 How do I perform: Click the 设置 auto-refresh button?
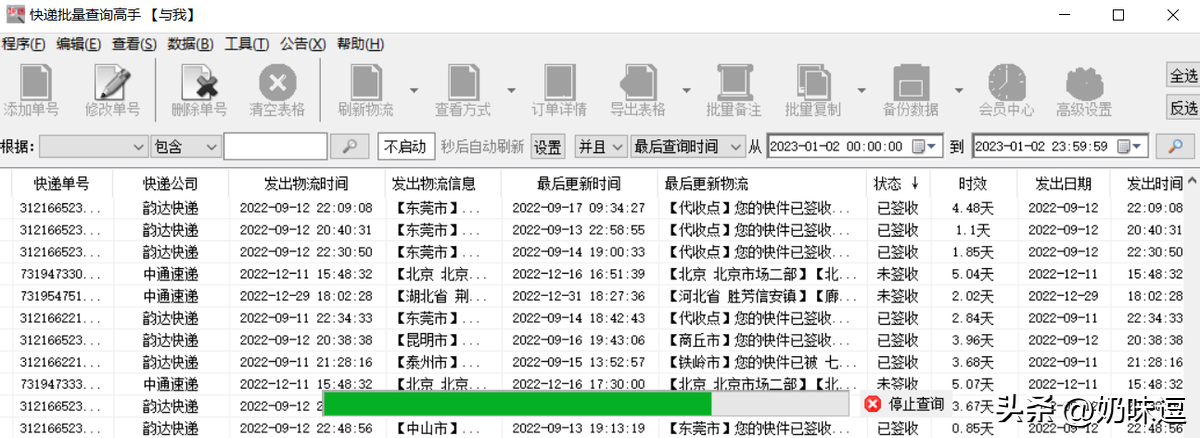coord(548,147)
